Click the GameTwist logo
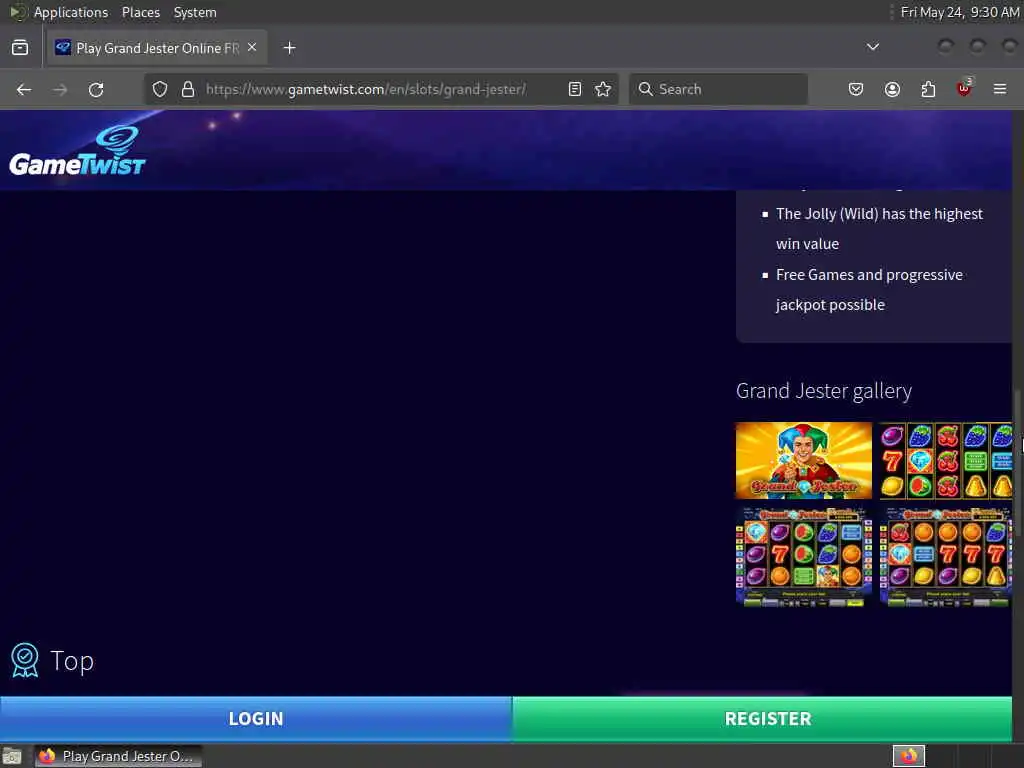This screenshot has height=768, width=1024. pyautogui.click(x=77, y=151)
